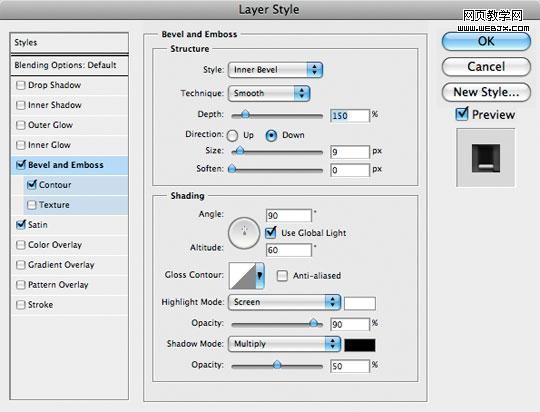Toggle the Use Global Light checkbox
Image resolution: width=540 pixels, height=412 pixels.
tap(271, 233)
